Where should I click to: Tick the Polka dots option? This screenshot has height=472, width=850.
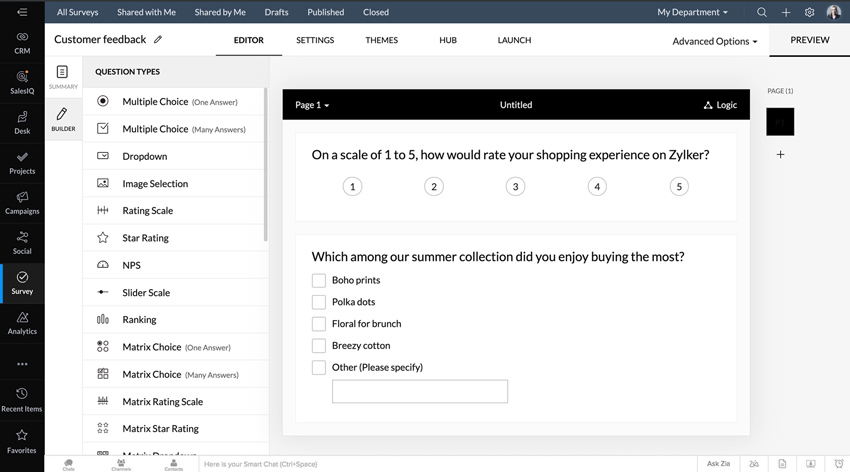[319, 302]
